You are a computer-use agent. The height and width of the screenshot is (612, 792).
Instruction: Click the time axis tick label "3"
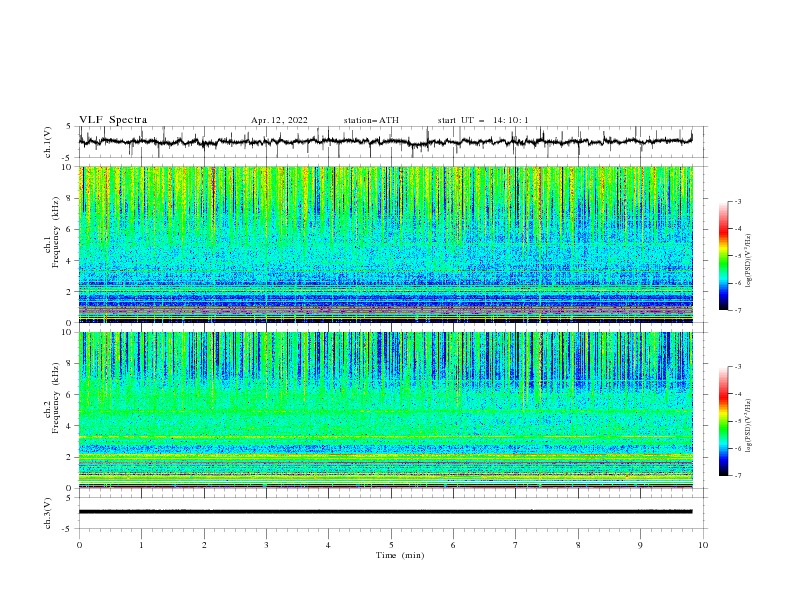pyautogui.click(x=266, y=545)
